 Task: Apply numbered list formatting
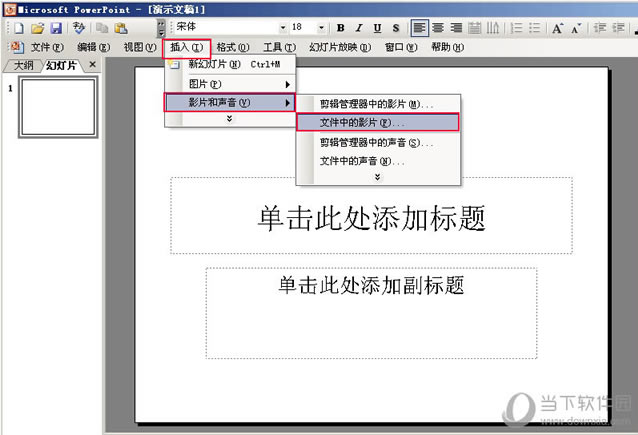[x=516, y=28]
